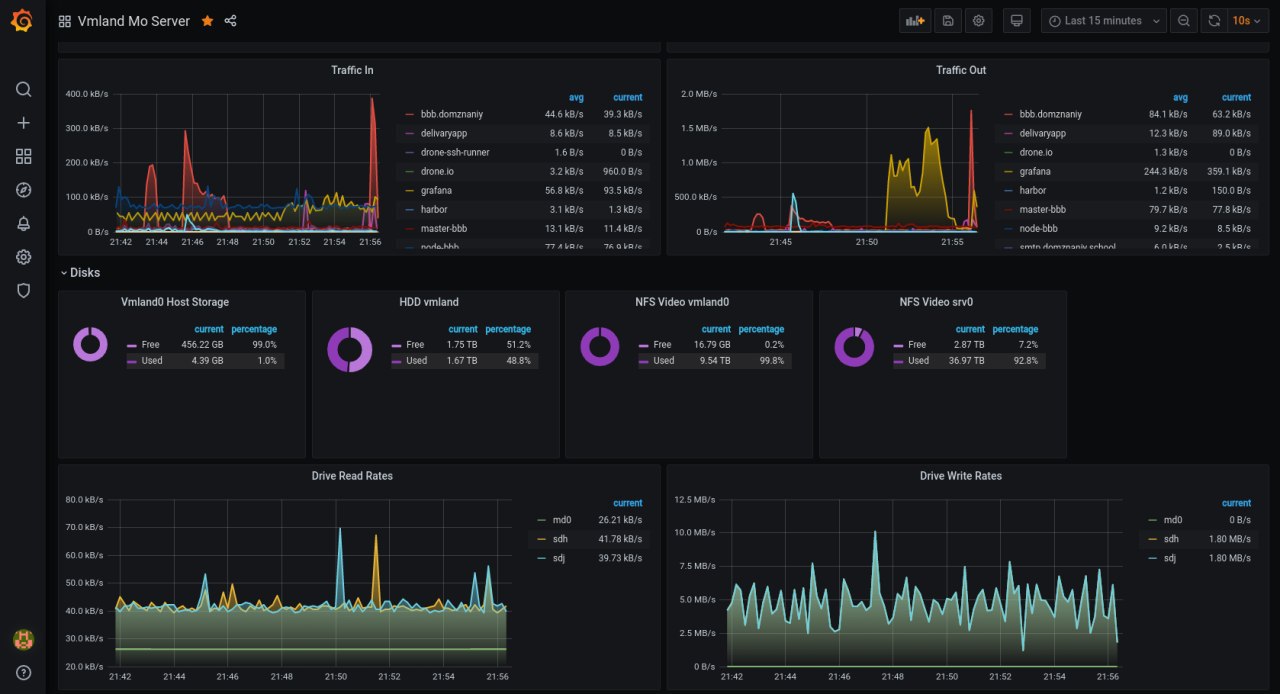
Task: Unstar the Vmland Mo Server dashboard
Action: click(x=207, y=21)
